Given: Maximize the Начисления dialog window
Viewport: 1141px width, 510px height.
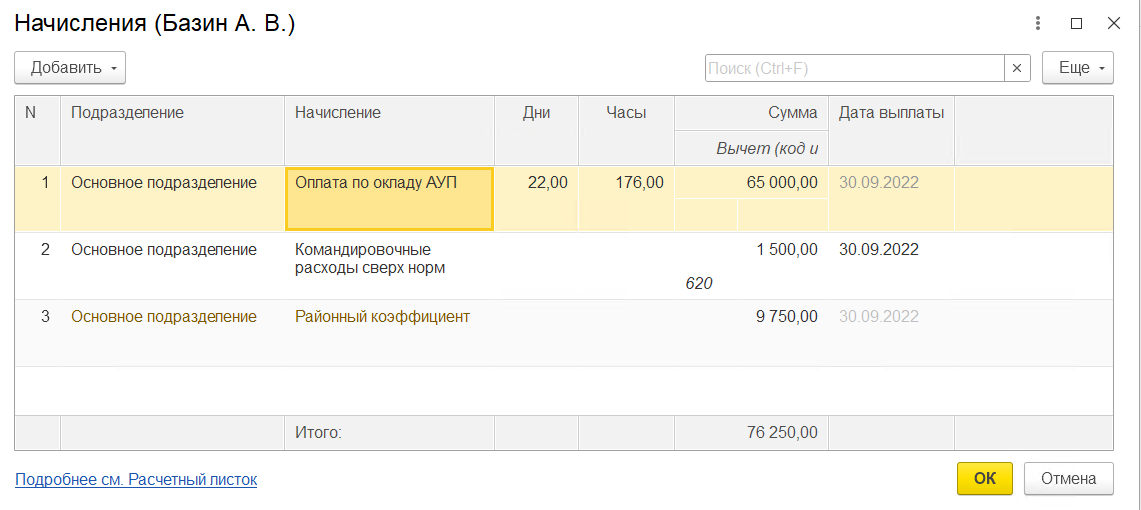Looking at the screenshot, I should point(1076,23).
